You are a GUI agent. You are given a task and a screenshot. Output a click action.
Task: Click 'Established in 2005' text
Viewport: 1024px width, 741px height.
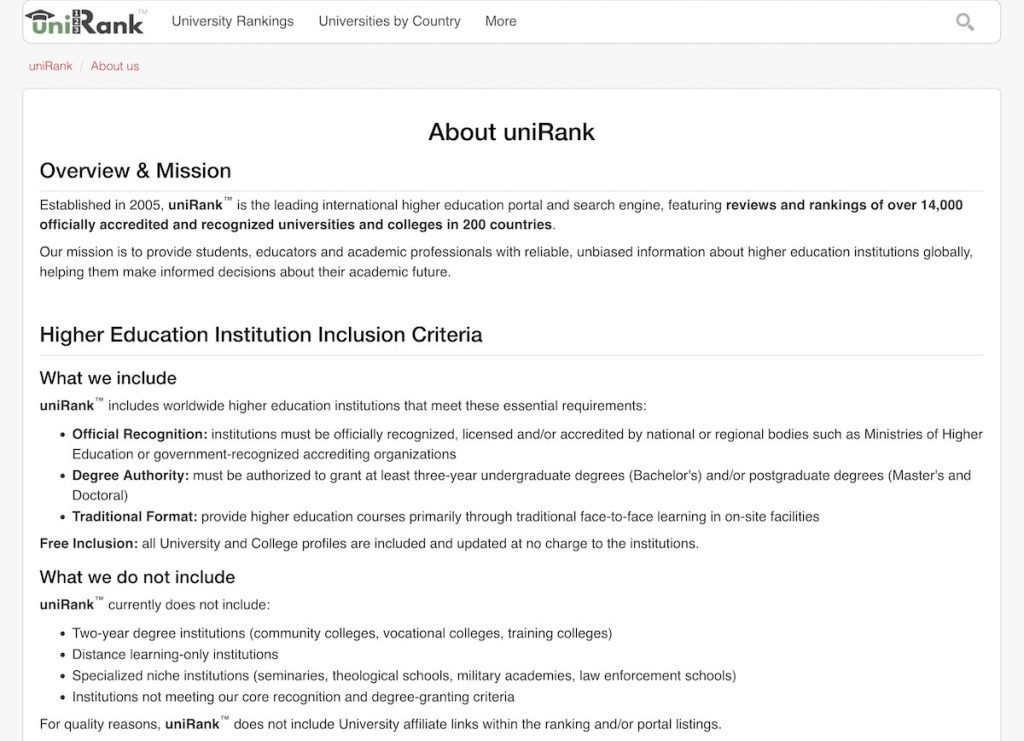click(102, 205)
